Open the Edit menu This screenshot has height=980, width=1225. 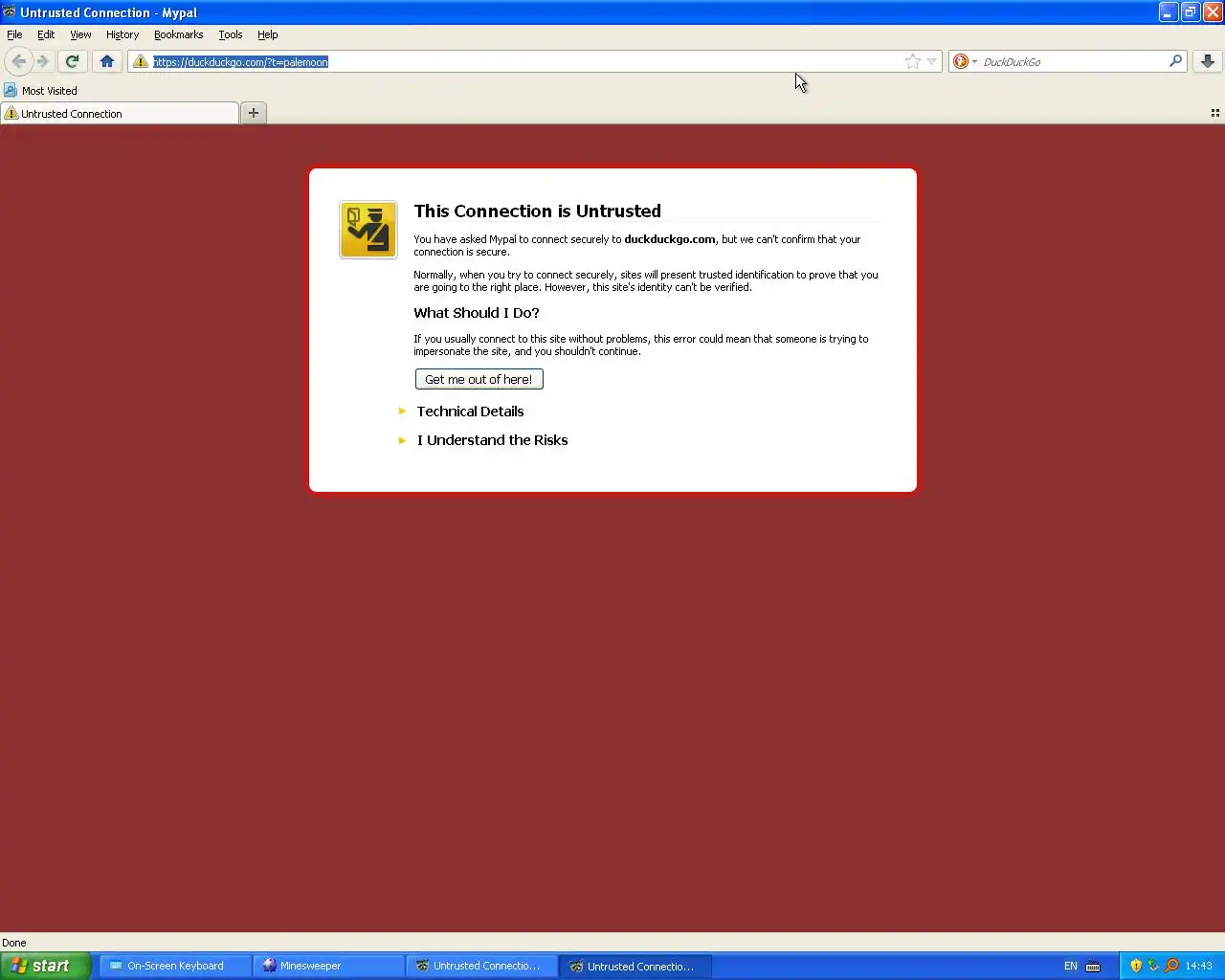46,34
